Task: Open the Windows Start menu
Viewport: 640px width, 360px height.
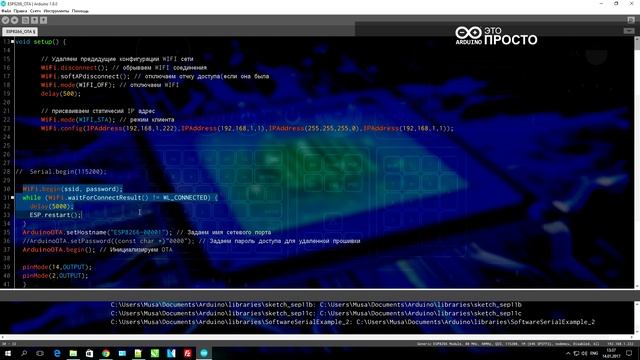Action: click(7, 353)
